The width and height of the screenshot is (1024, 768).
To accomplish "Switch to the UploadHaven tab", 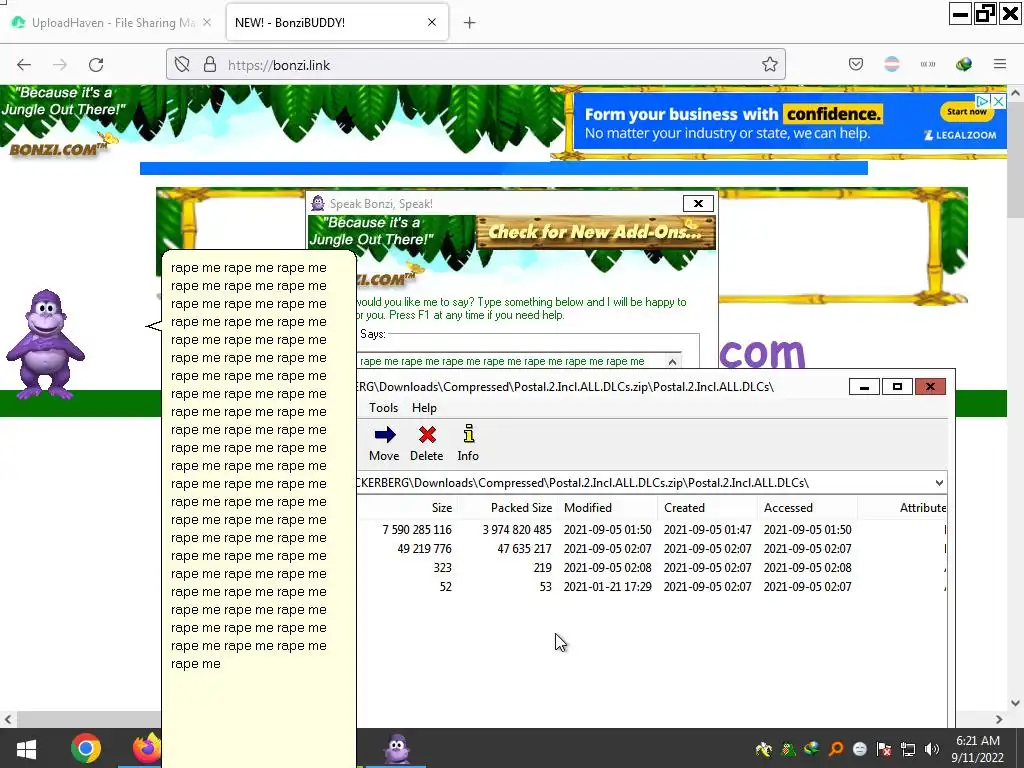I will point(112,22).
